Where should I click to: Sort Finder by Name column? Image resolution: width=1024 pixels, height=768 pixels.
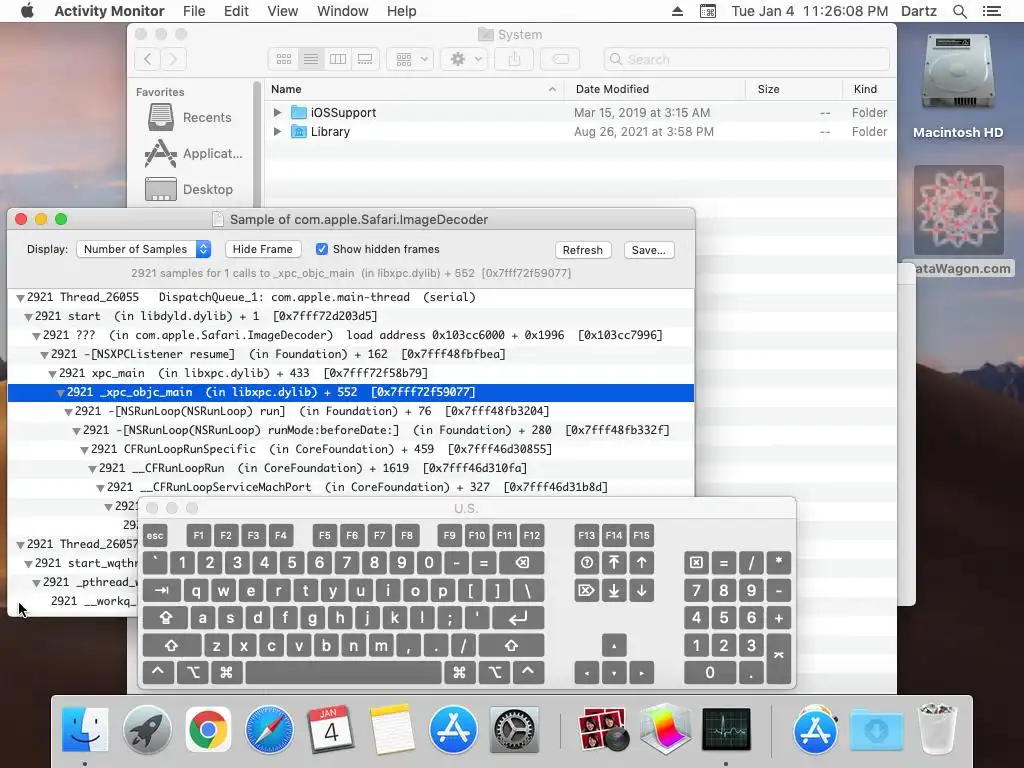click(x=414, y=89)
